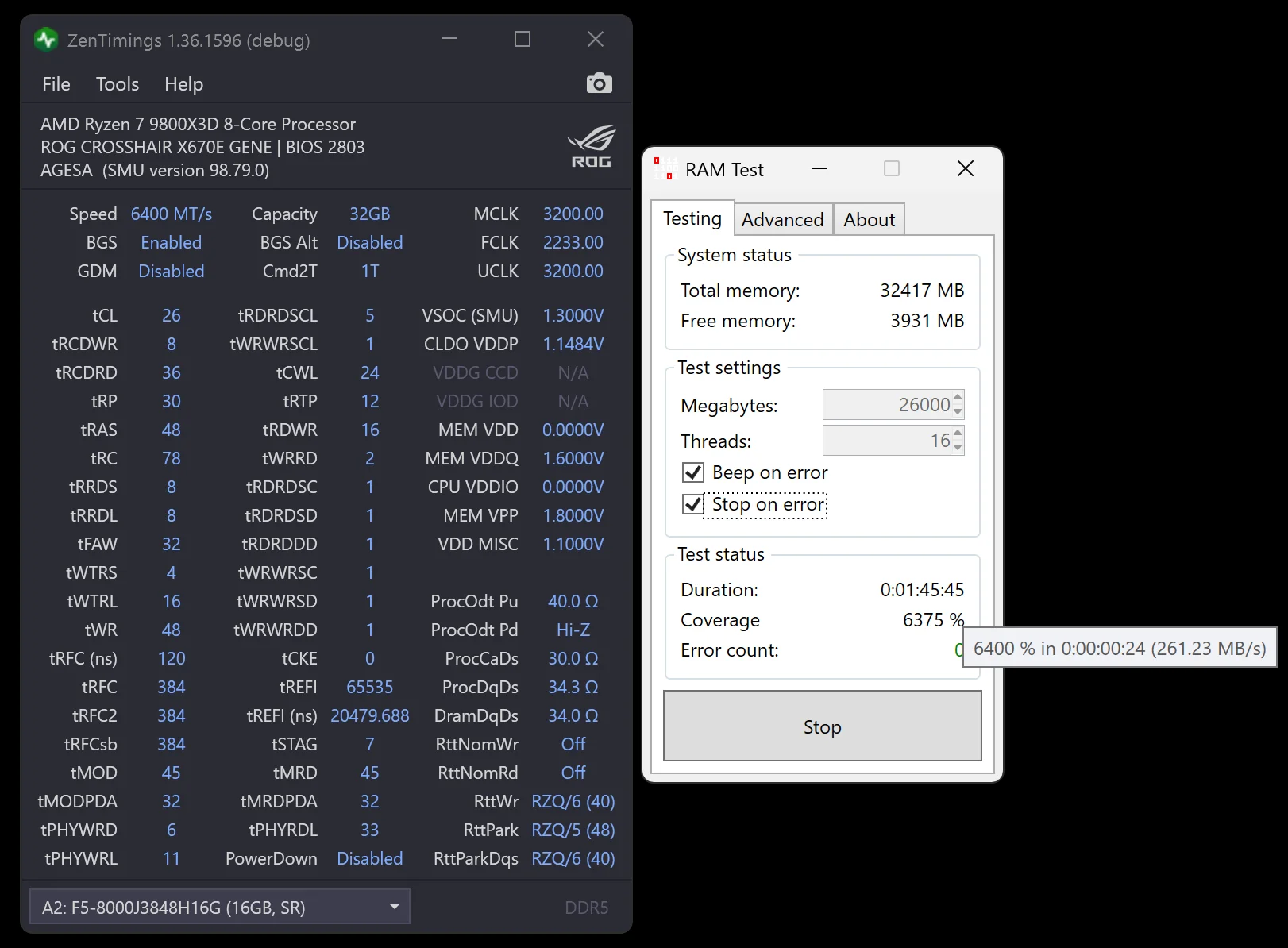
Task: Click the DDR5 label in ZenTimings footer
Action: click(587, 908)
